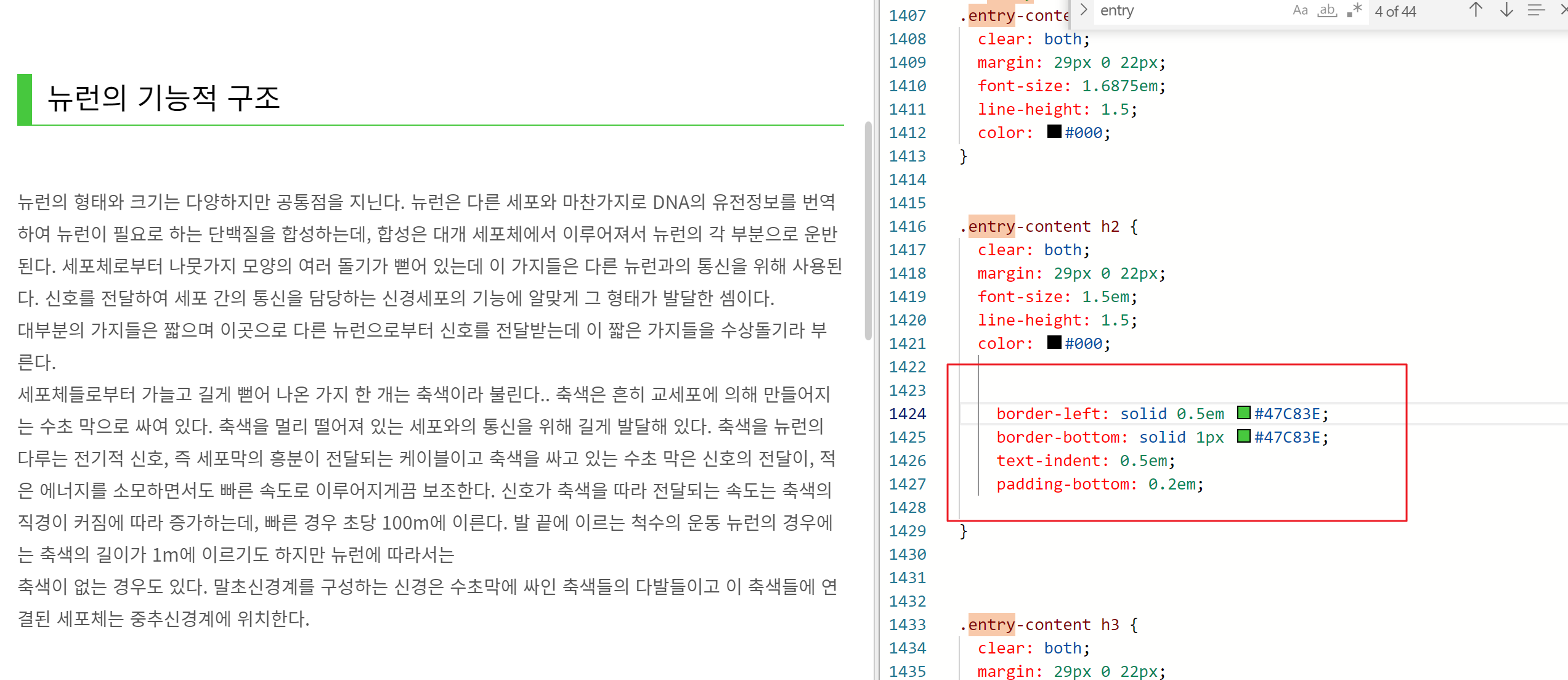Go to previous match arrow
Image resolution: width=1568 pixels, height=680 pixels.
(1476, 10)
